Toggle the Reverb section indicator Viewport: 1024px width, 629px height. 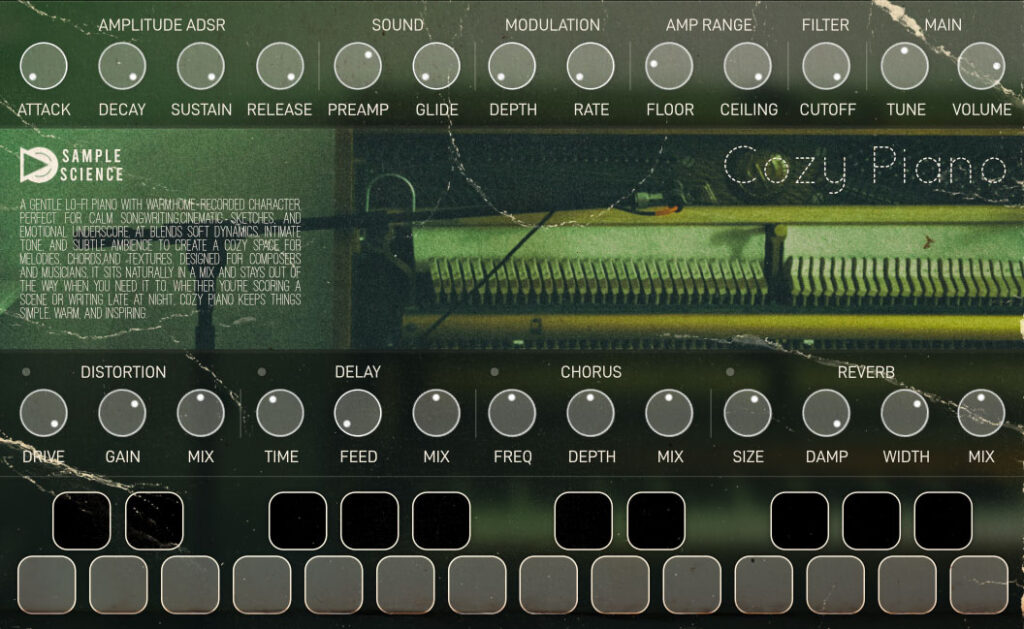(x=731, y=371)
